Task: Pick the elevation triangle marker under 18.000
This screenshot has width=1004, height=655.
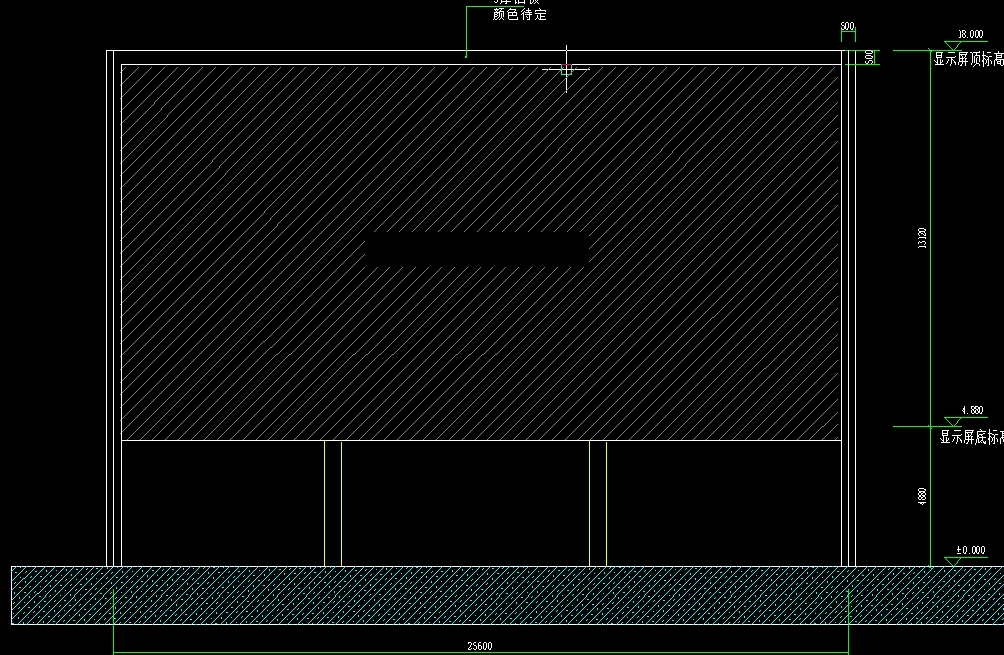Action: pos(952,46)
